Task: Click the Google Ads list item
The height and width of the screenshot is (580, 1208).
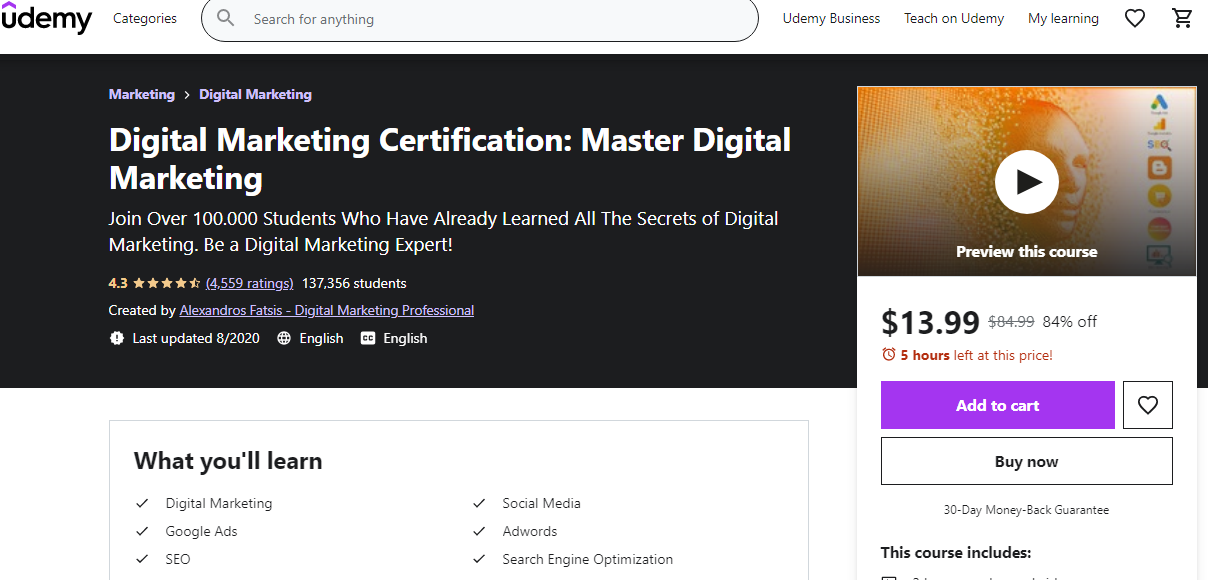Action: point(202,531)
